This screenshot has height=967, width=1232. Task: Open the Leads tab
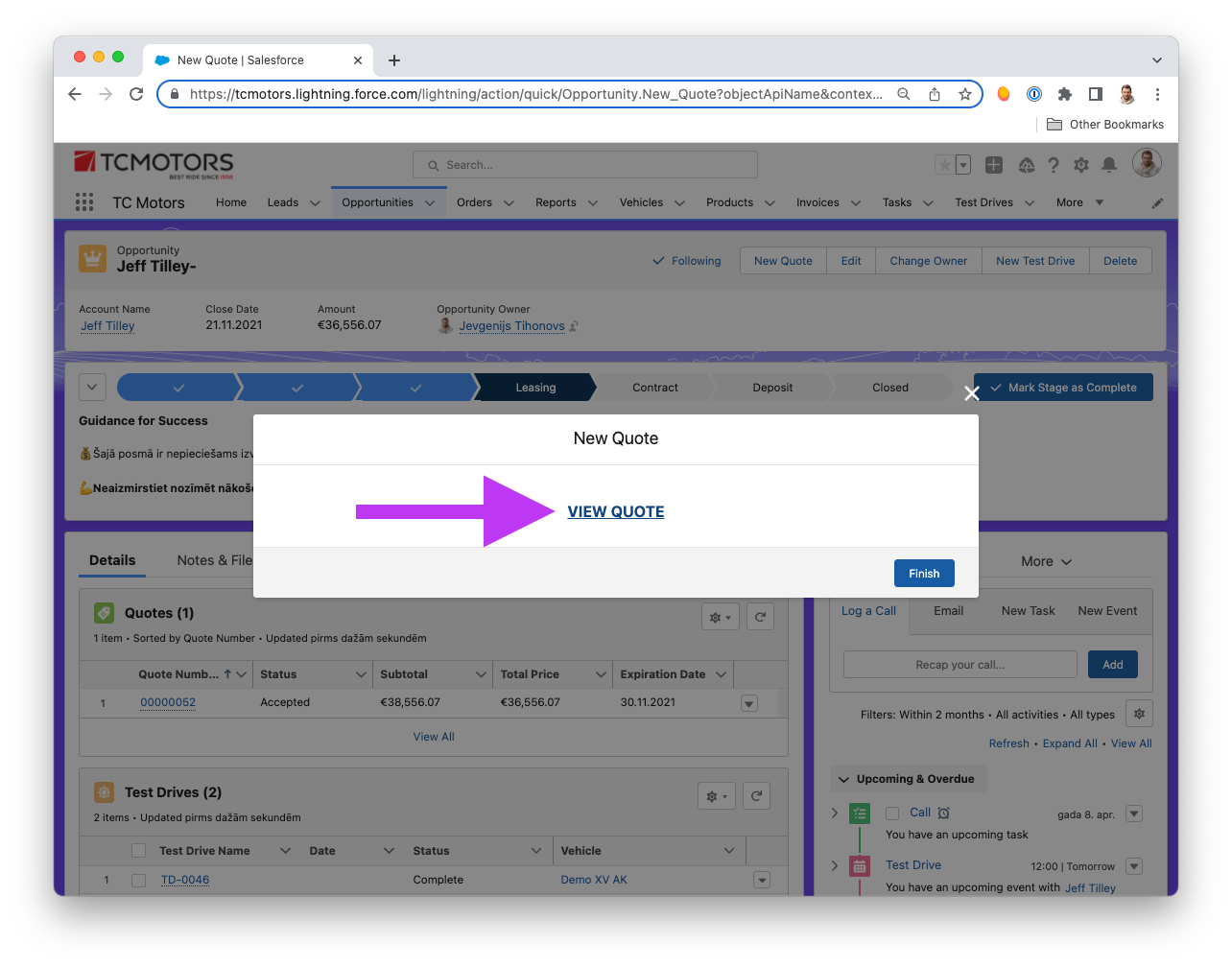pyautogui.click(x=283, y=202)
